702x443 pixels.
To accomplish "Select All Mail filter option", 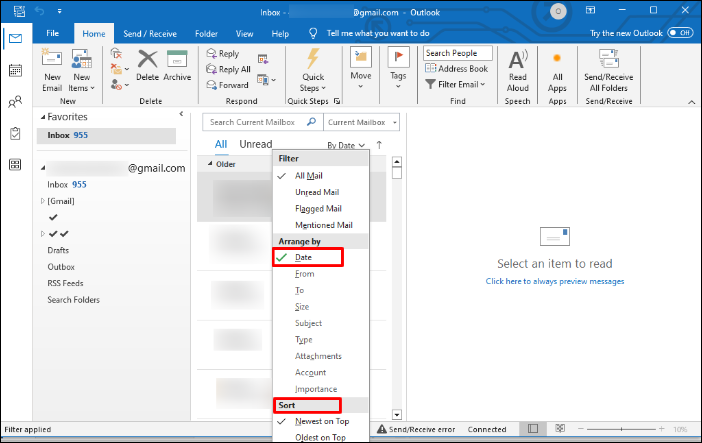I will (321, 176).
